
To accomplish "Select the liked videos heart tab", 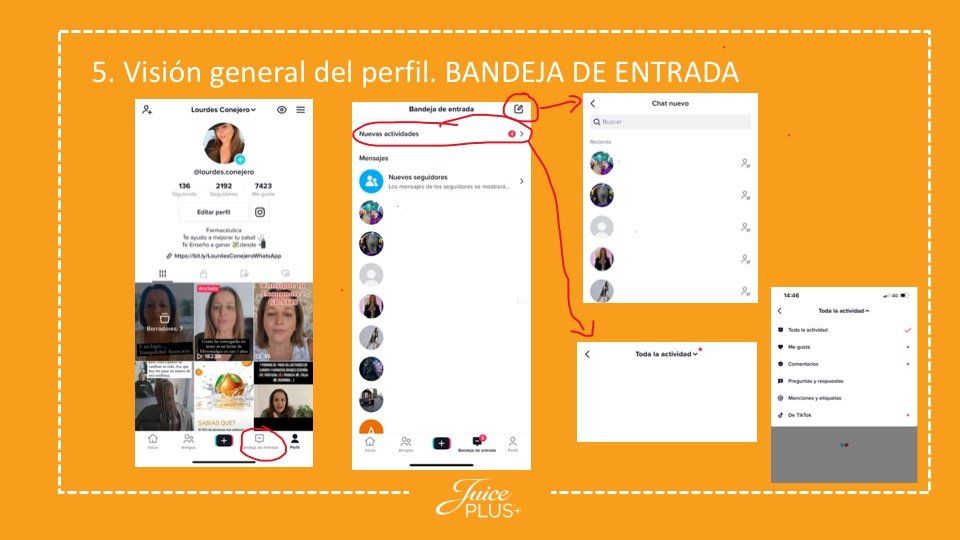I will point(285,274).
